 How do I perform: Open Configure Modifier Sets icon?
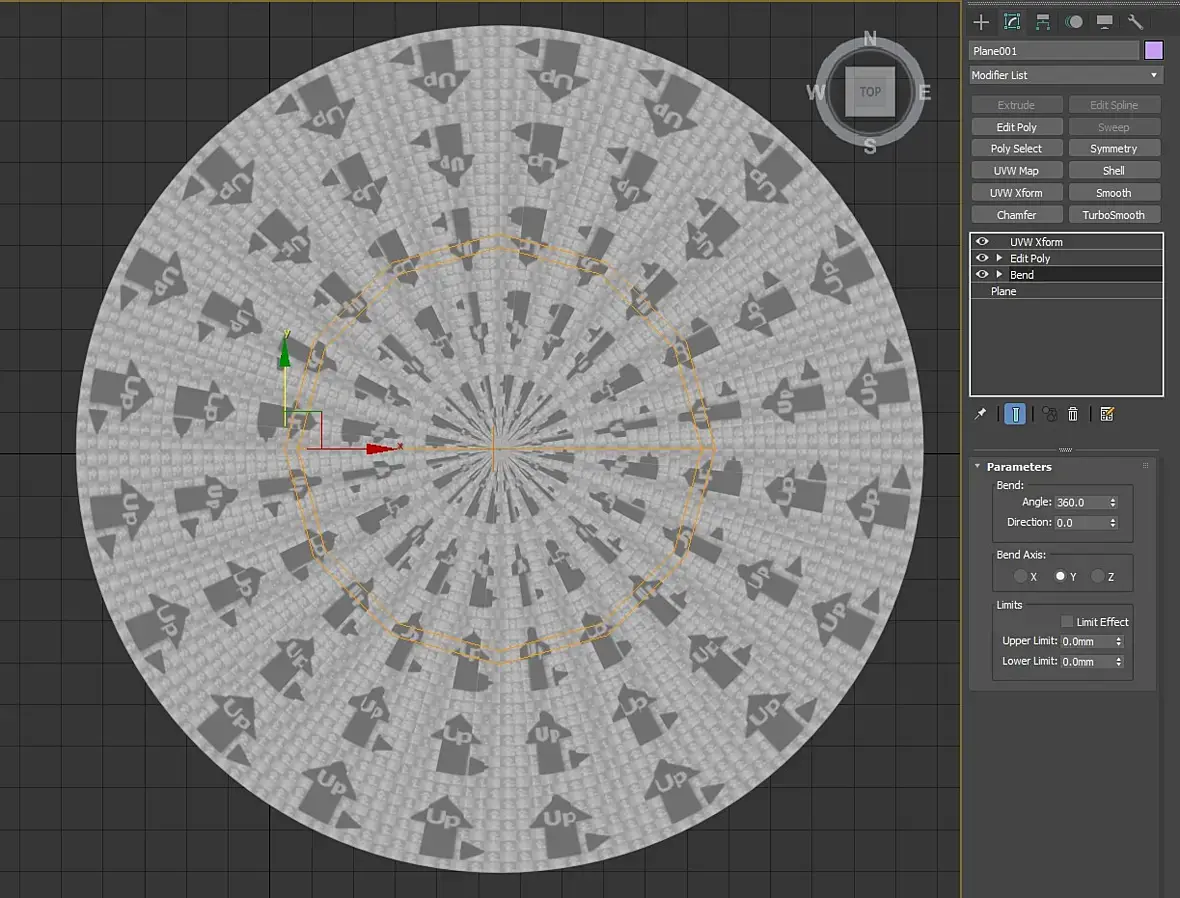point(1107,414)
